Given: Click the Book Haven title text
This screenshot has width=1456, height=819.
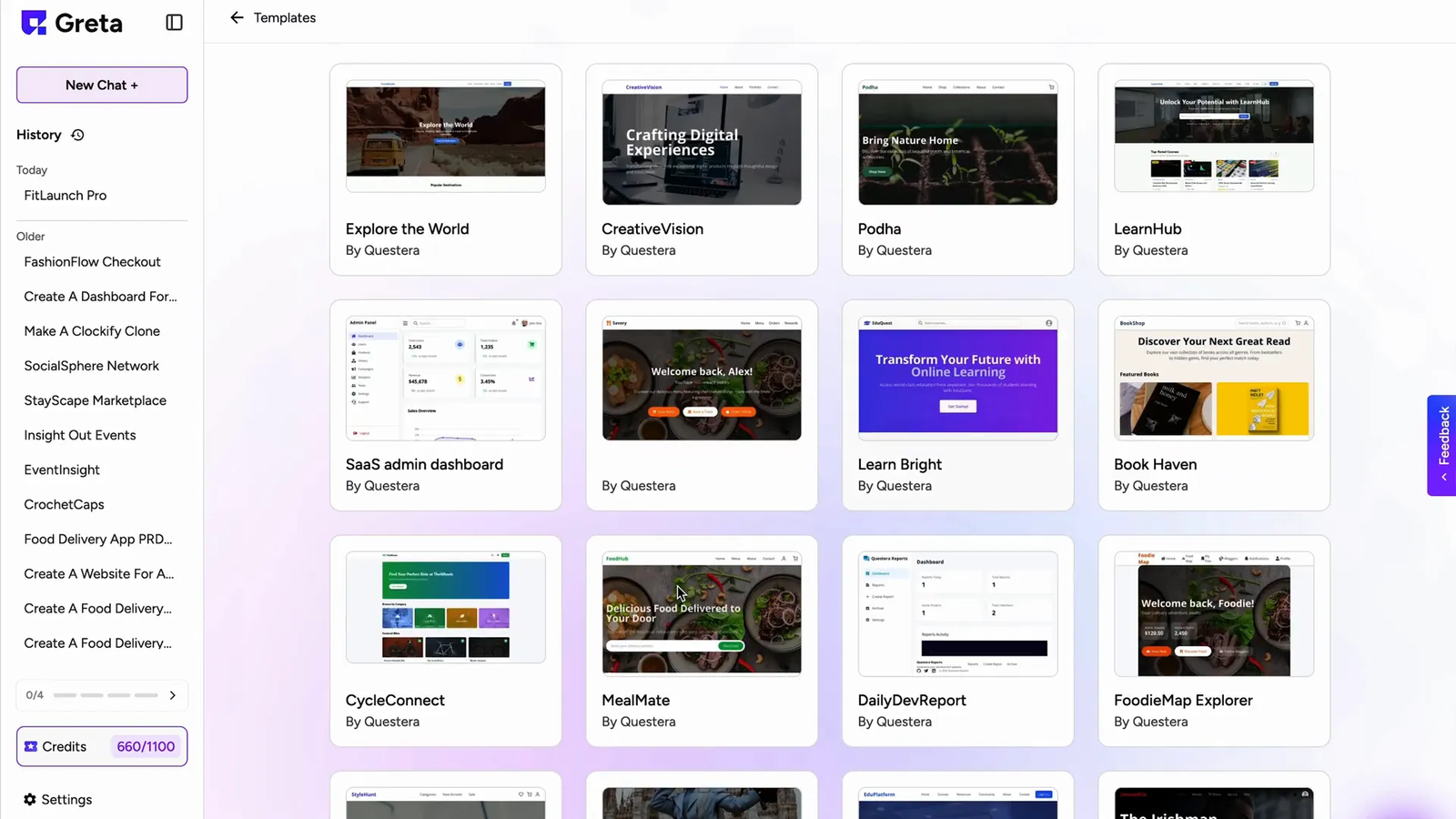Looking at the screenshot, I should point(1156,464).
